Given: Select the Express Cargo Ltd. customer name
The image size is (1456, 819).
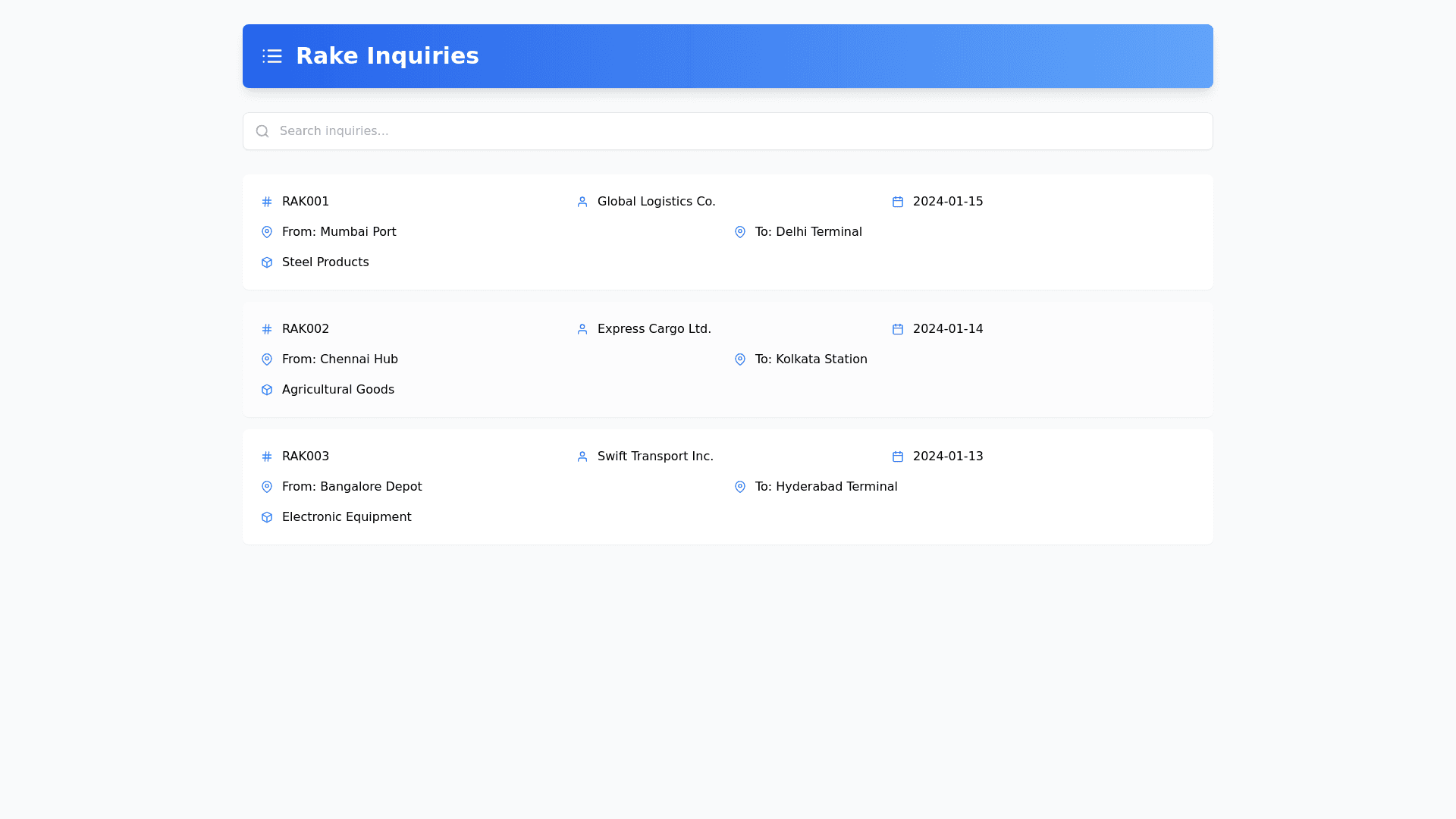Looking at the screenshot, I should pos(654,329).
